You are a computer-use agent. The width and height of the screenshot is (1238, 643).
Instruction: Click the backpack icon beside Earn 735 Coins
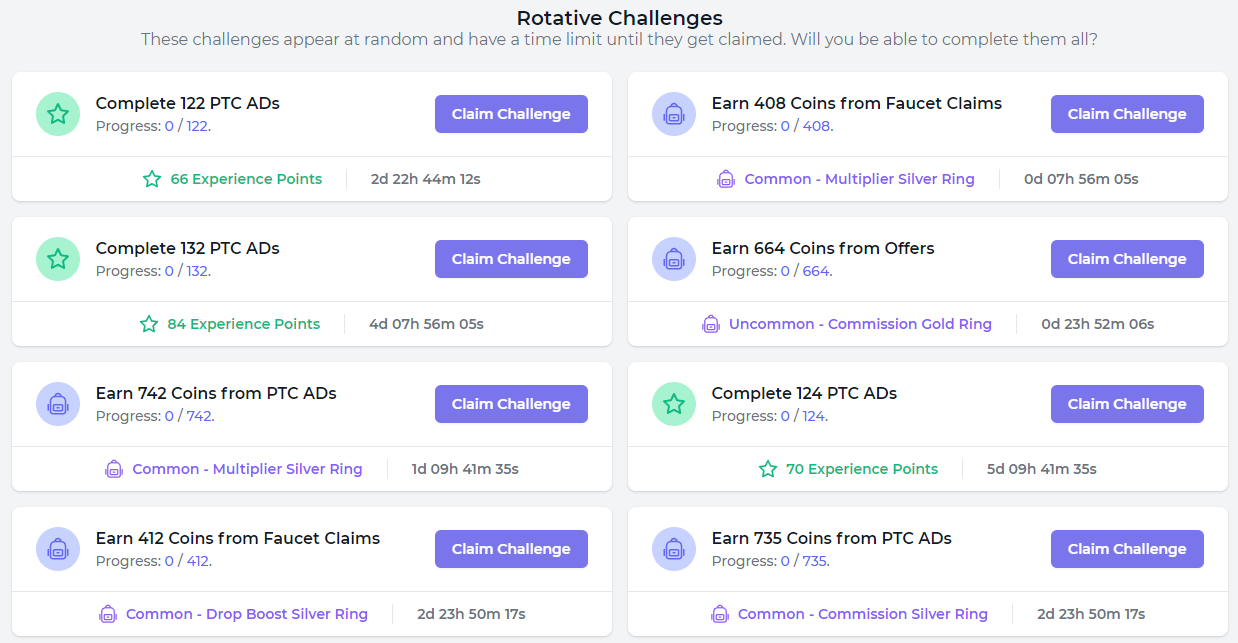pyautogui.click(x=674, y=549)
